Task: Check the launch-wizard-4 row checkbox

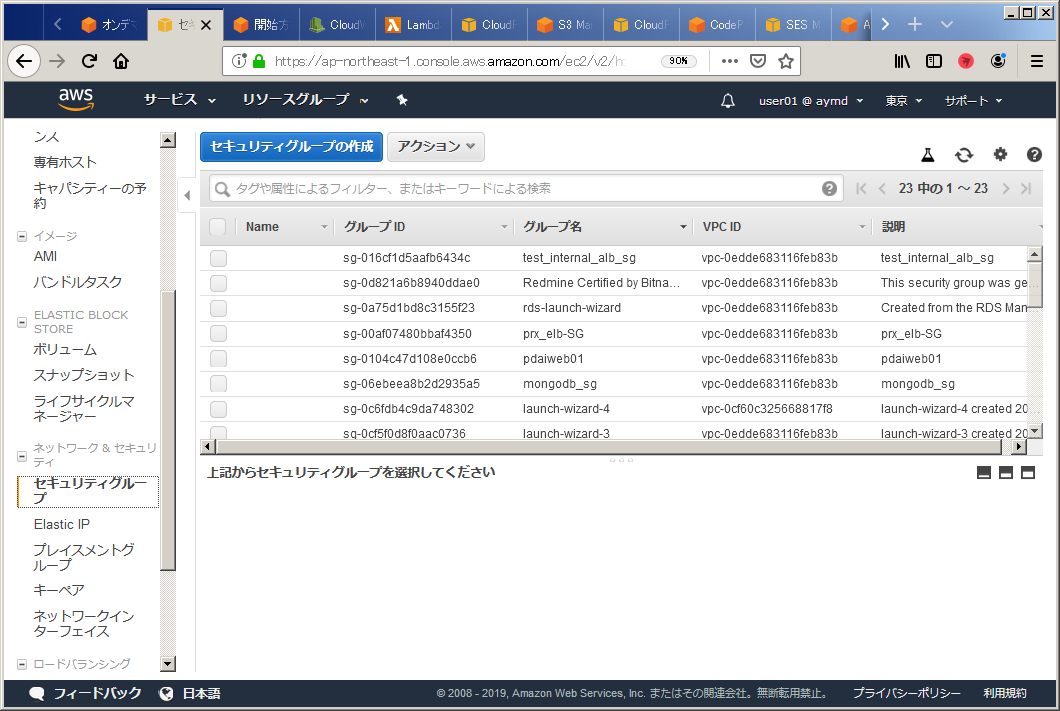Action: (218, 409)
